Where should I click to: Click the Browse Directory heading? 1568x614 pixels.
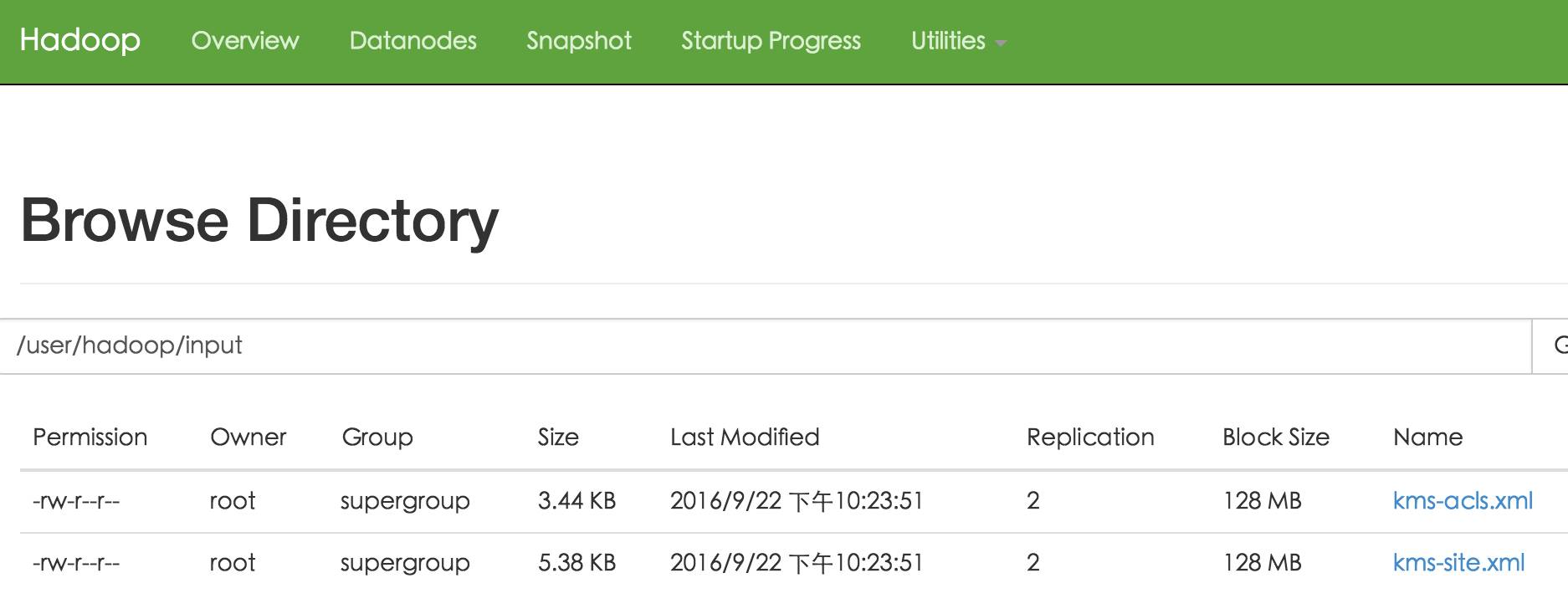click(x=259, y=221)
